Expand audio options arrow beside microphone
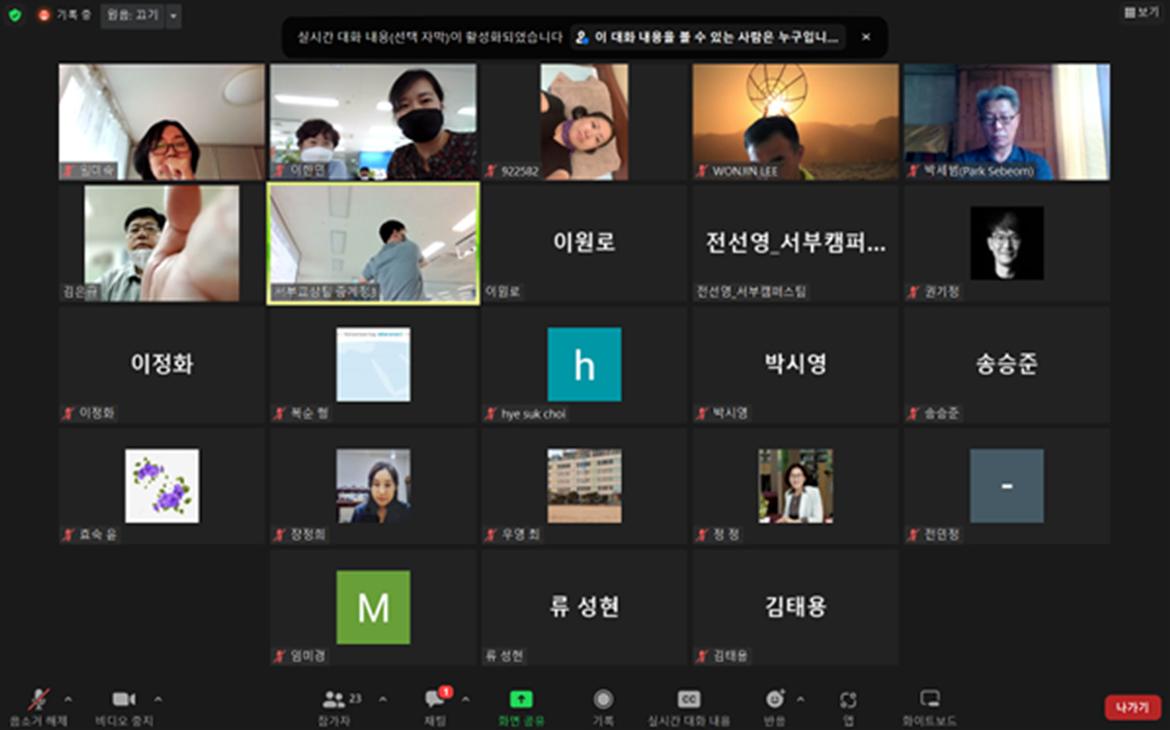 (68, 699)
